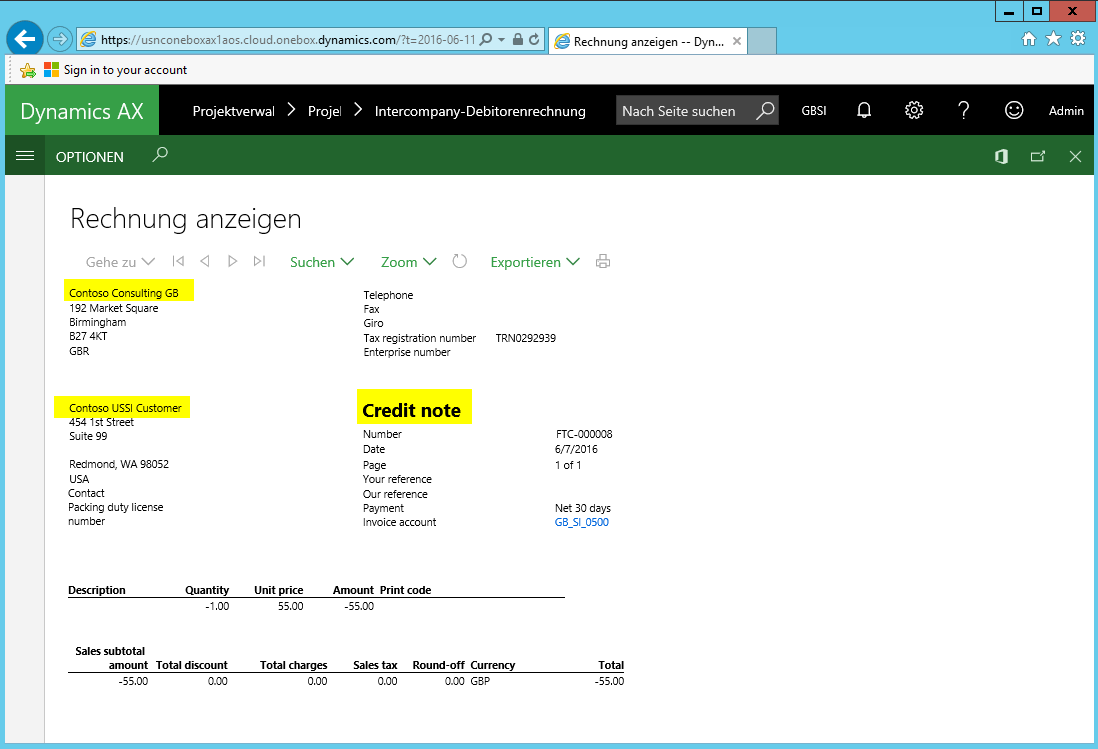The image size is (1098, 749).
Task: Open the Exportieren dropdown
Action: [x=534, y=262]
